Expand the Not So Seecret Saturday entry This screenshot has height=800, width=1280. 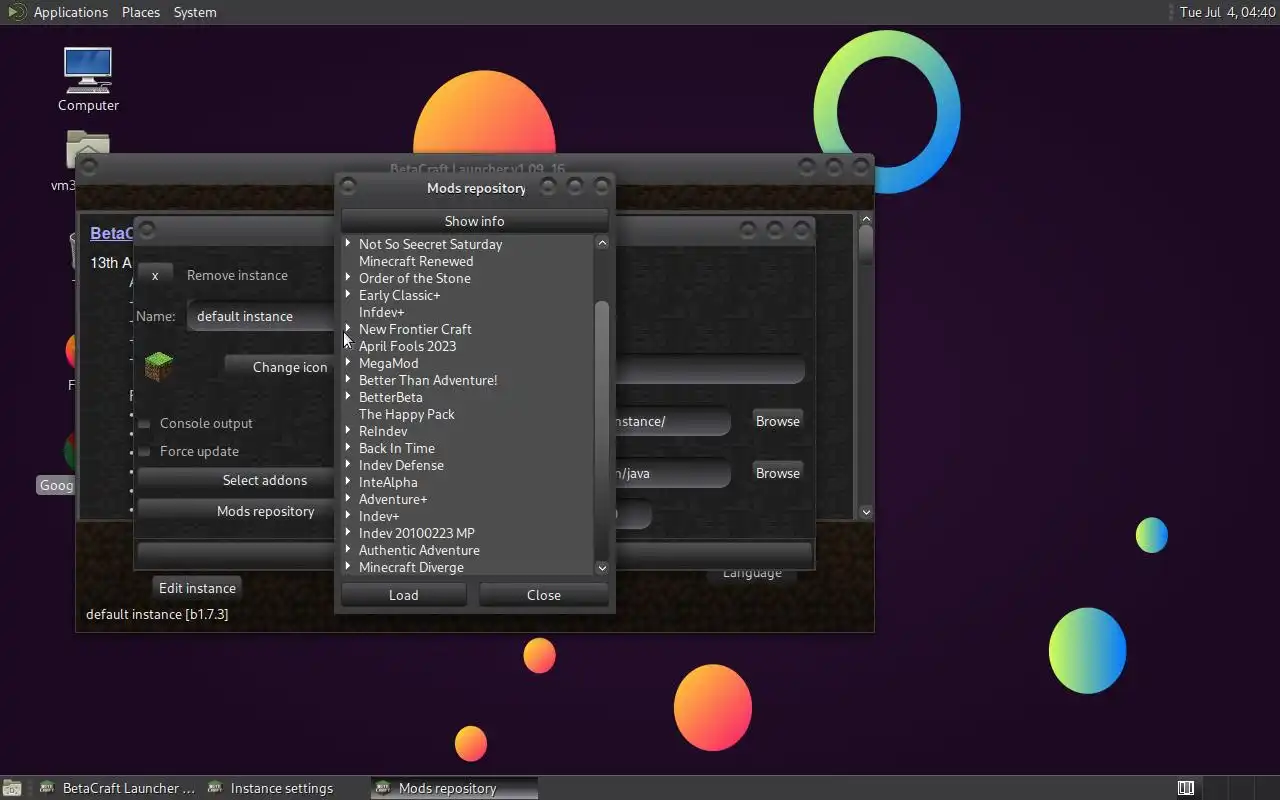point(348,244)
